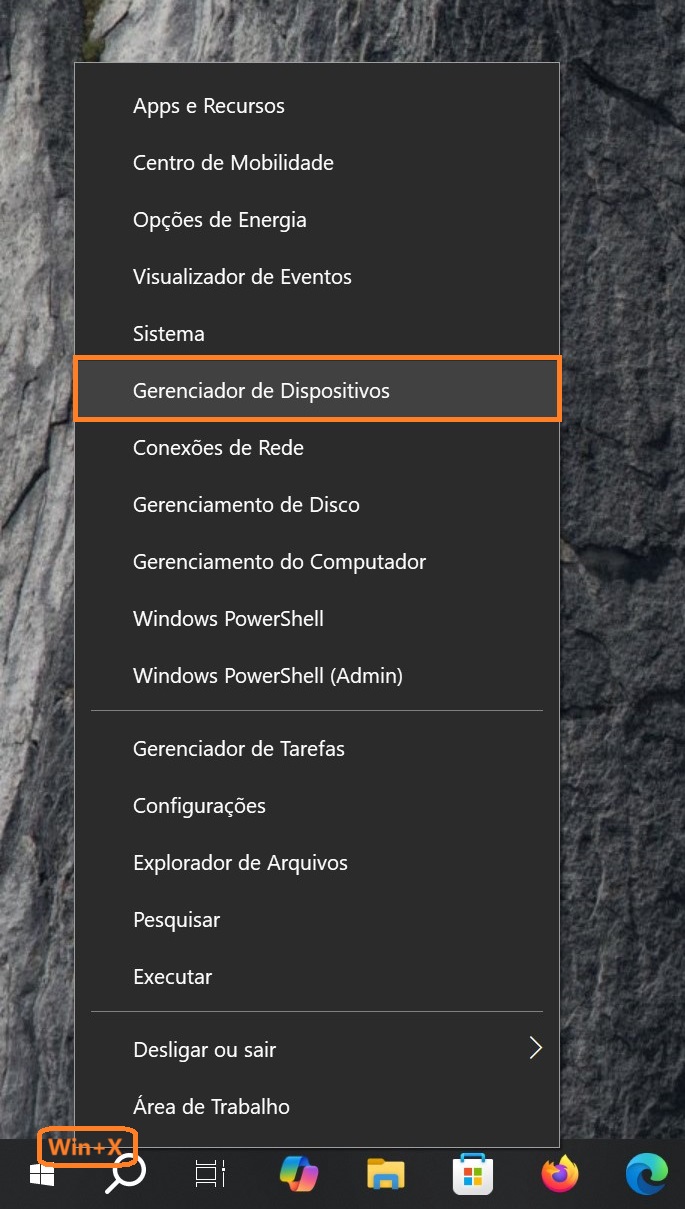Open File Explorer taskbar icon

385,1174
